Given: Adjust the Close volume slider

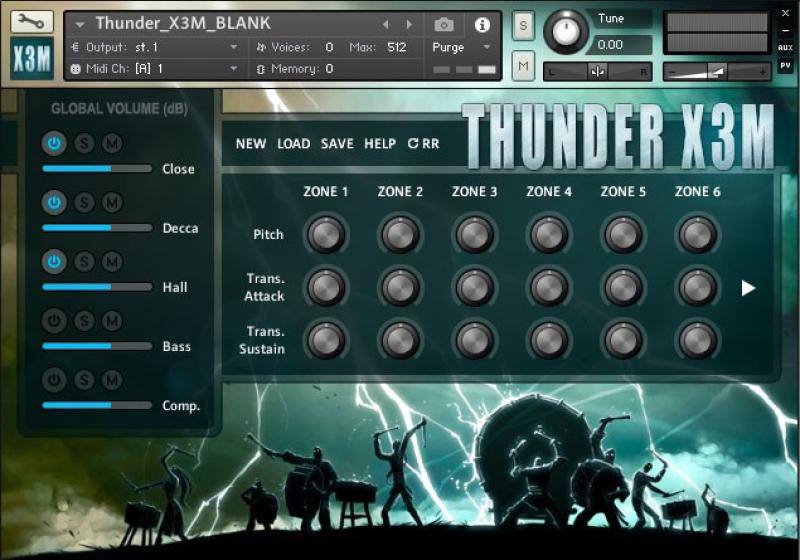Looking at the screenshot, I should click(x=97, y=168).
